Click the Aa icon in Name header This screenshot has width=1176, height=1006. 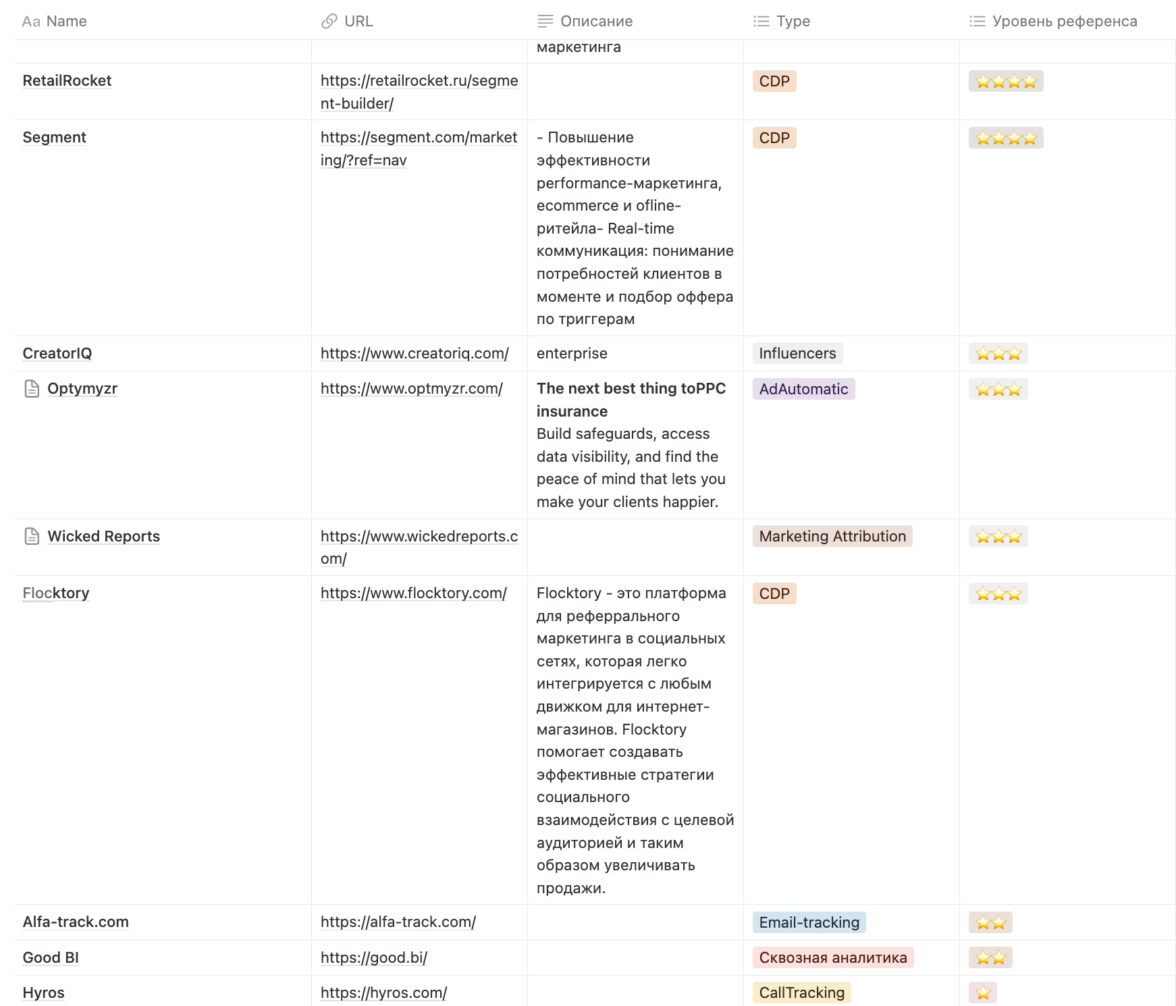31,21
